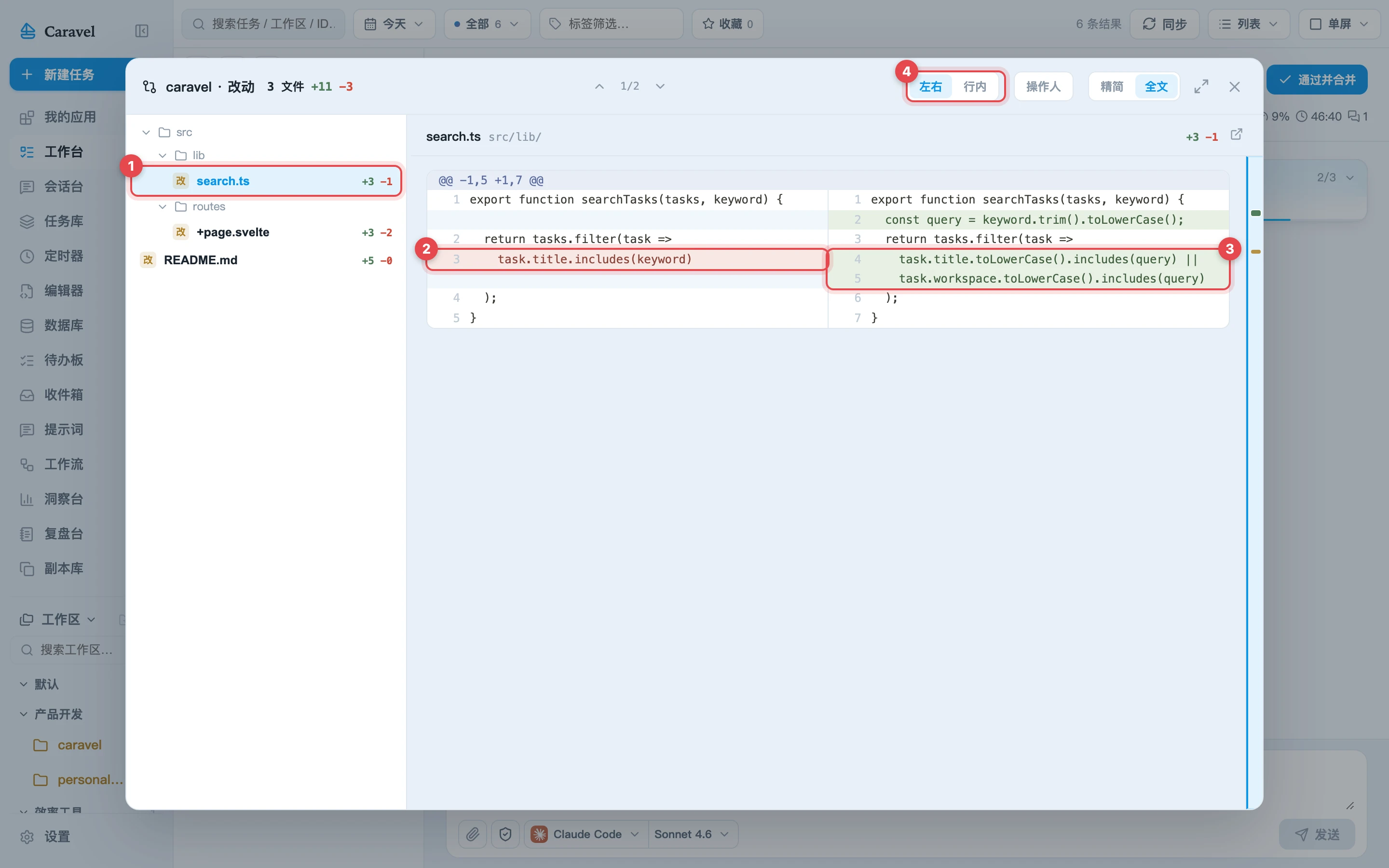Open the 全部 status filter dropdown
Viewport: 1389px width, 868px height.
pos(487,24)
